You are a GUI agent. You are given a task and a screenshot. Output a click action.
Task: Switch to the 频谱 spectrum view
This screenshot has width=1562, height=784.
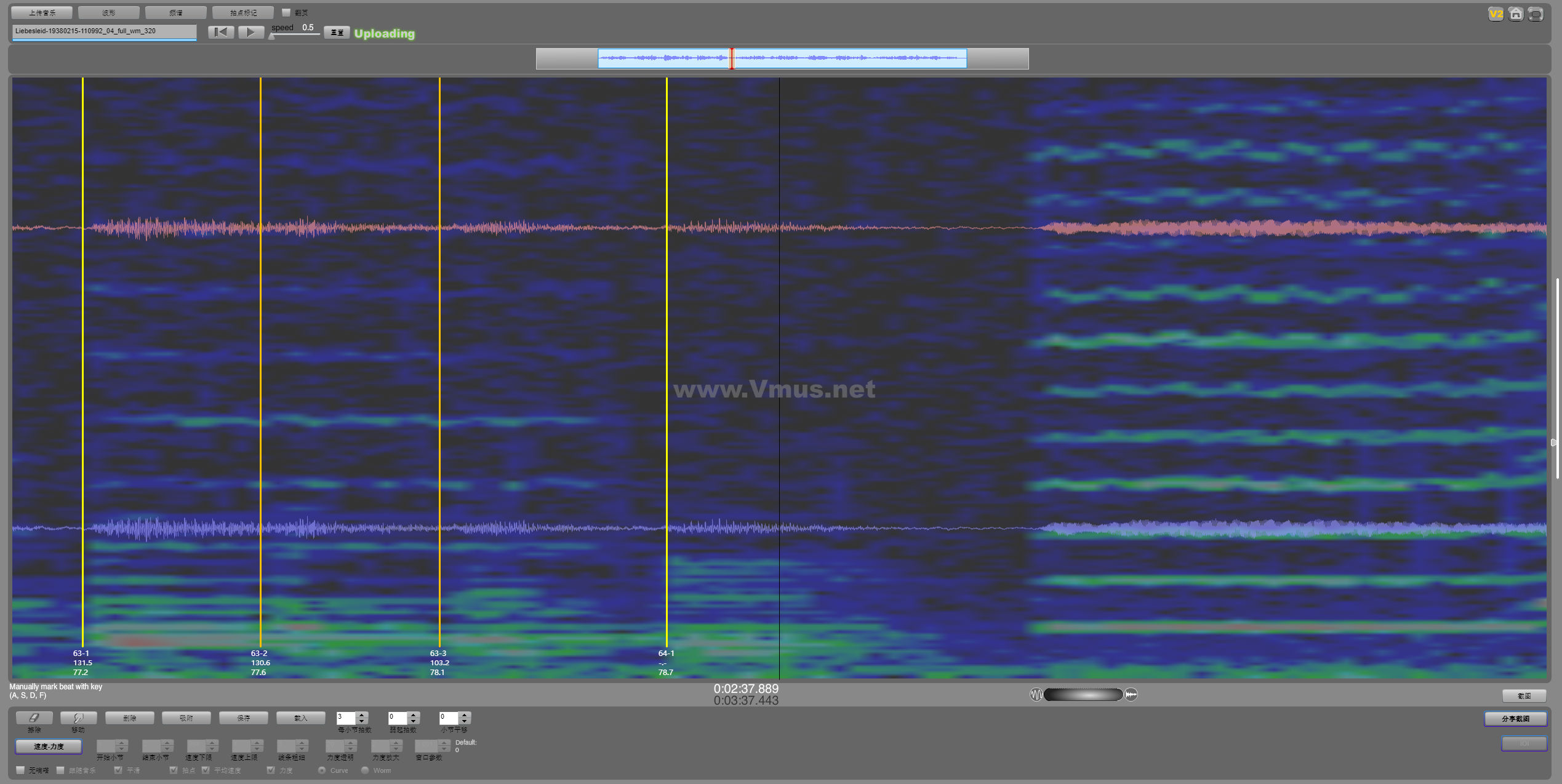tap(176, 12)
